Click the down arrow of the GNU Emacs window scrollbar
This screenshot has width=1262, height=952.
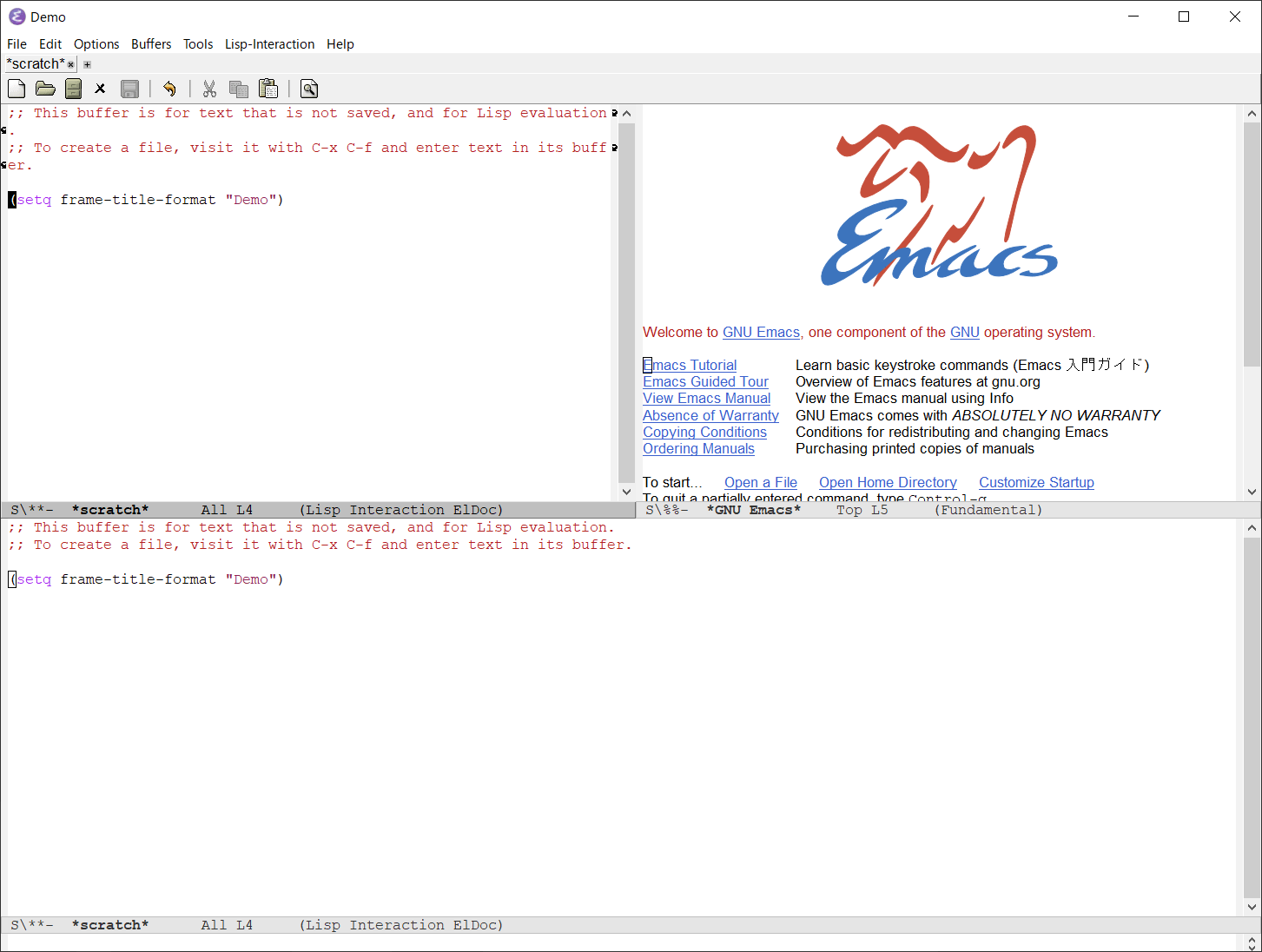(1252, 492)
